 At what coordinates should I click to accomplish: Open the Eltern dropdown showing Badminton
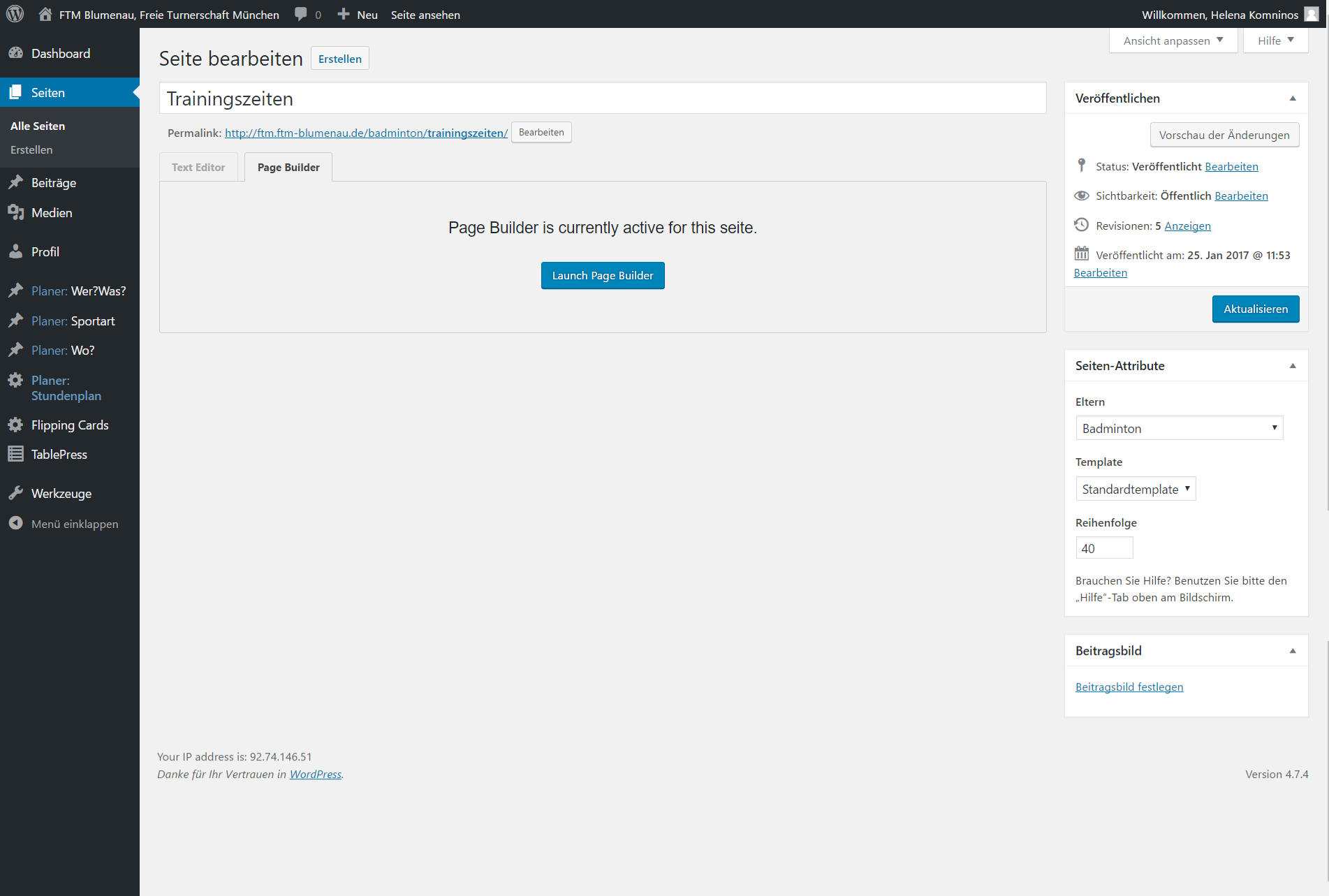1179,428
